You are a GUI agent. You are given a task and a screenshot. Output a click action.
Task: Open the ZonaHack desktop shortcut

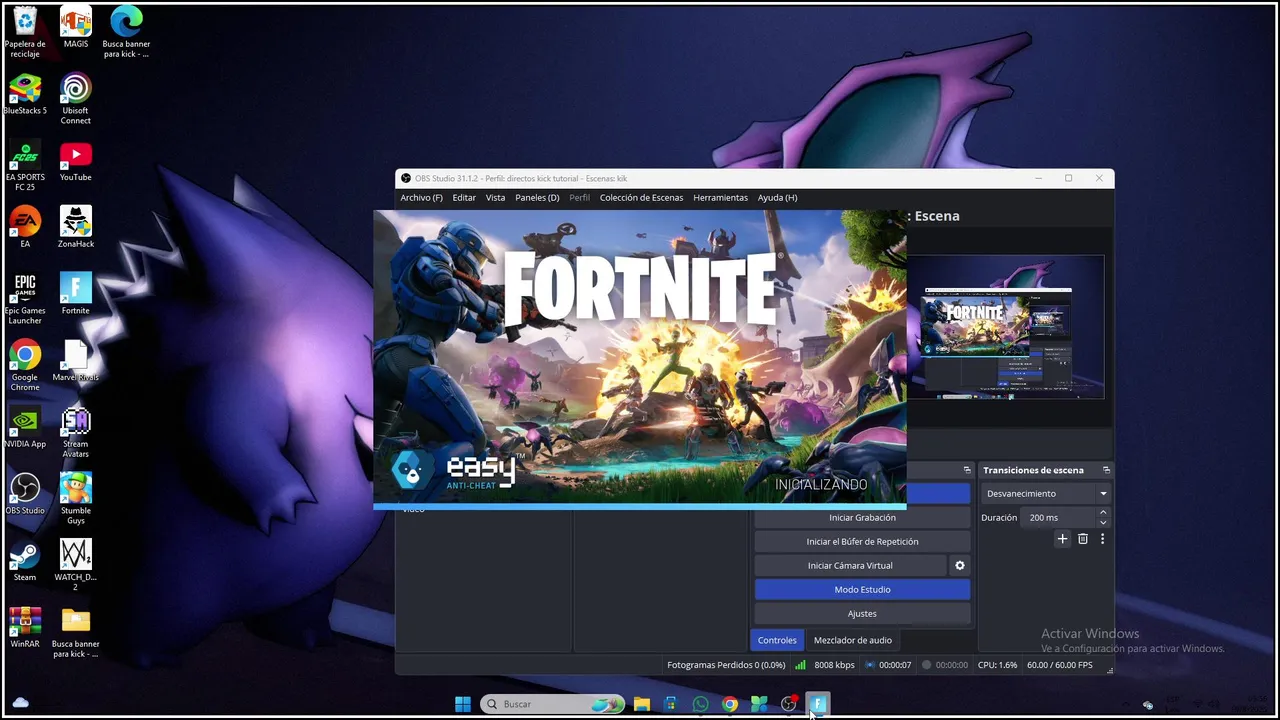(x=75, y=227)
